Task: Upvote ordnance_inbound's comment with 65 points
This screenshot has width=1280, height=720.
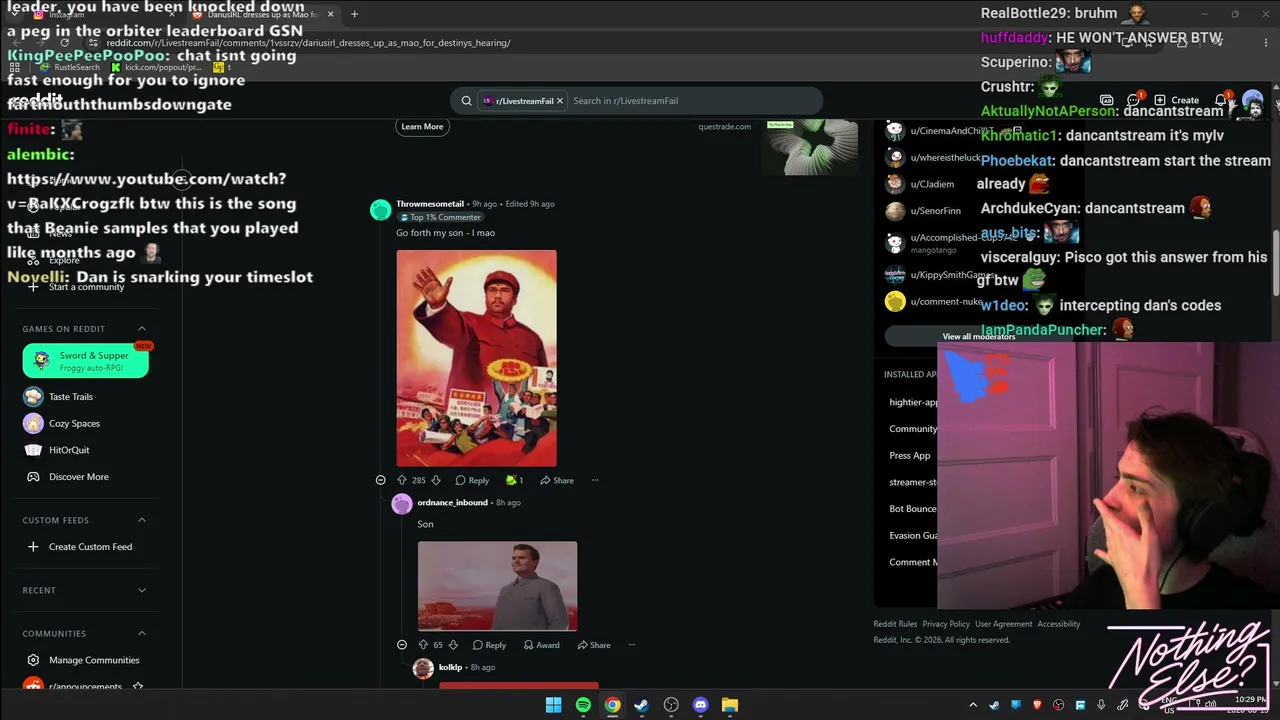Action: (x=423, y=645)
